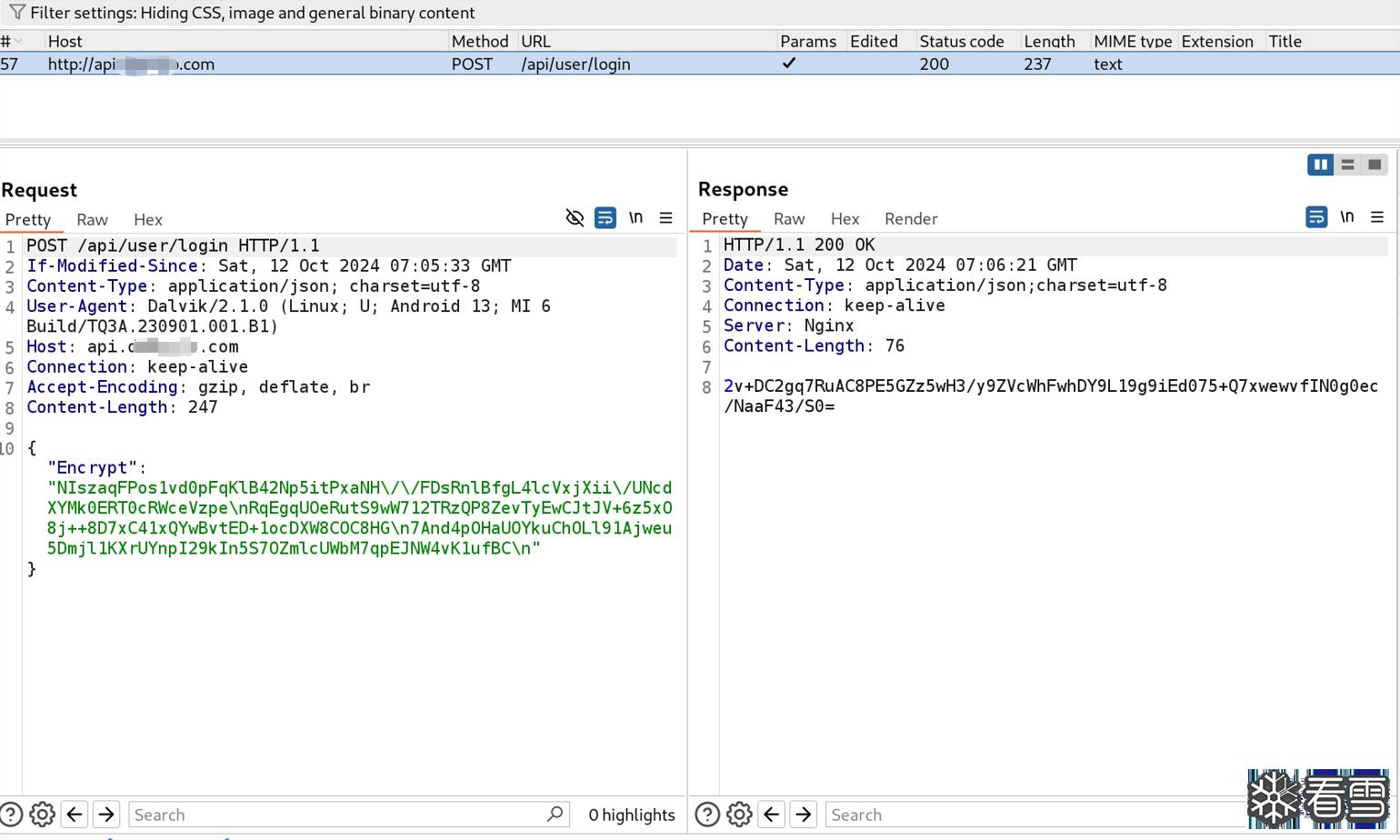Screen dimensions: 1400x840
Task: Open search settings gear below Request panel
Action: 43,815
